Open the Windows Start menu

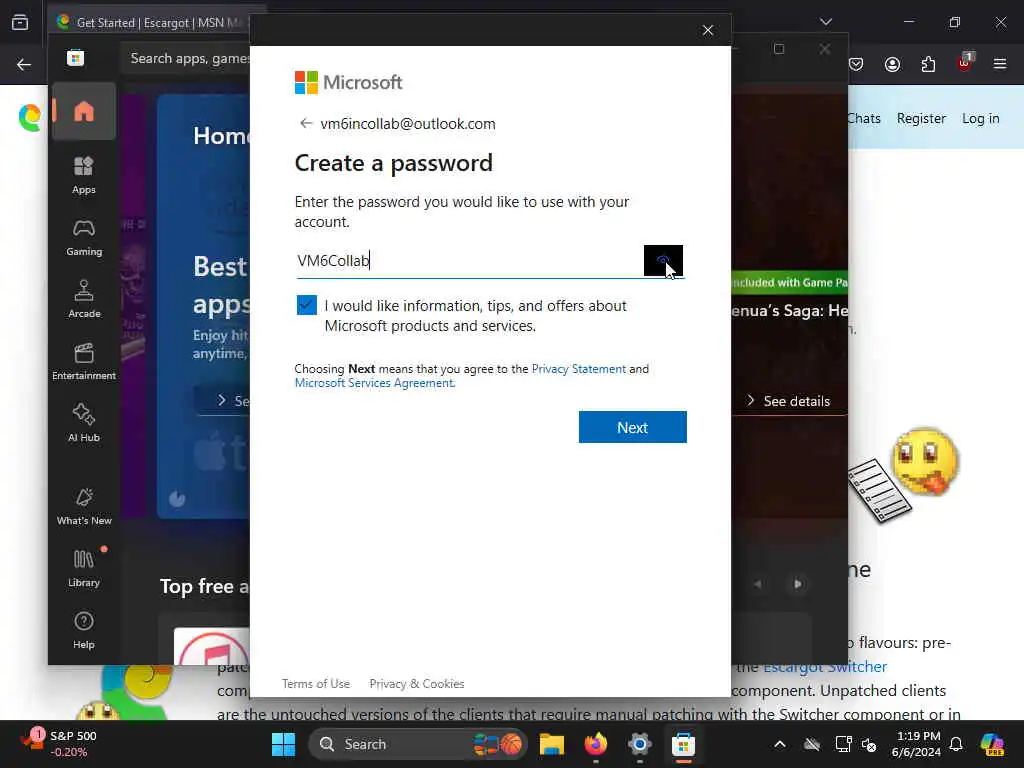(283, 744)
